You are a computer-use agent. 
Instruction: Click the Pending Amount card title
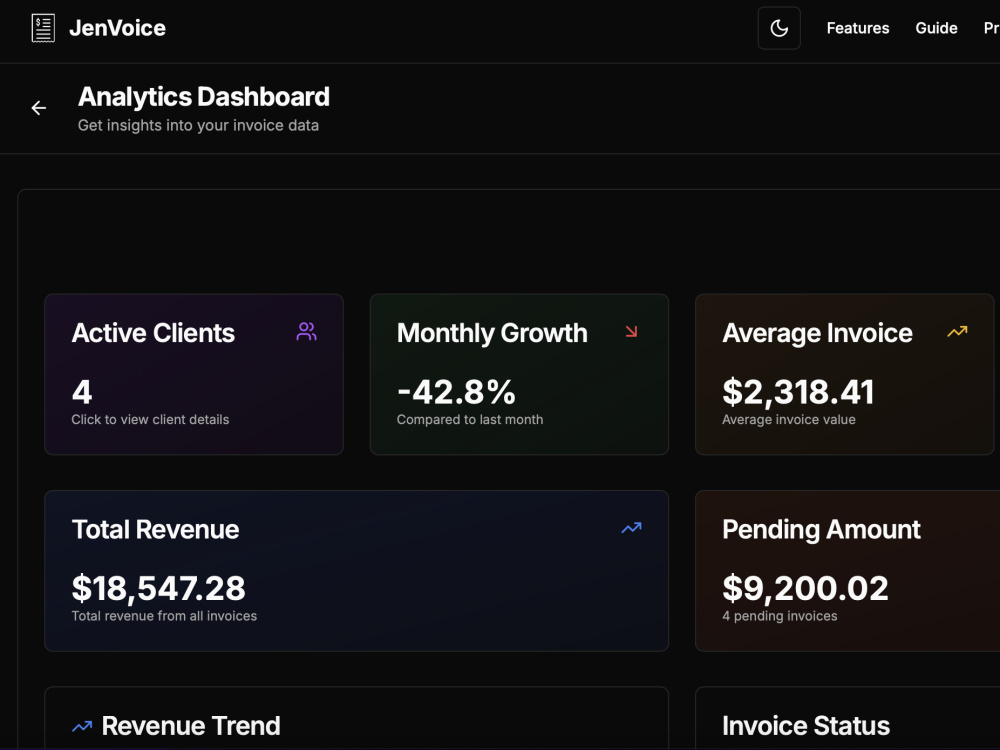tap(821, 529)
